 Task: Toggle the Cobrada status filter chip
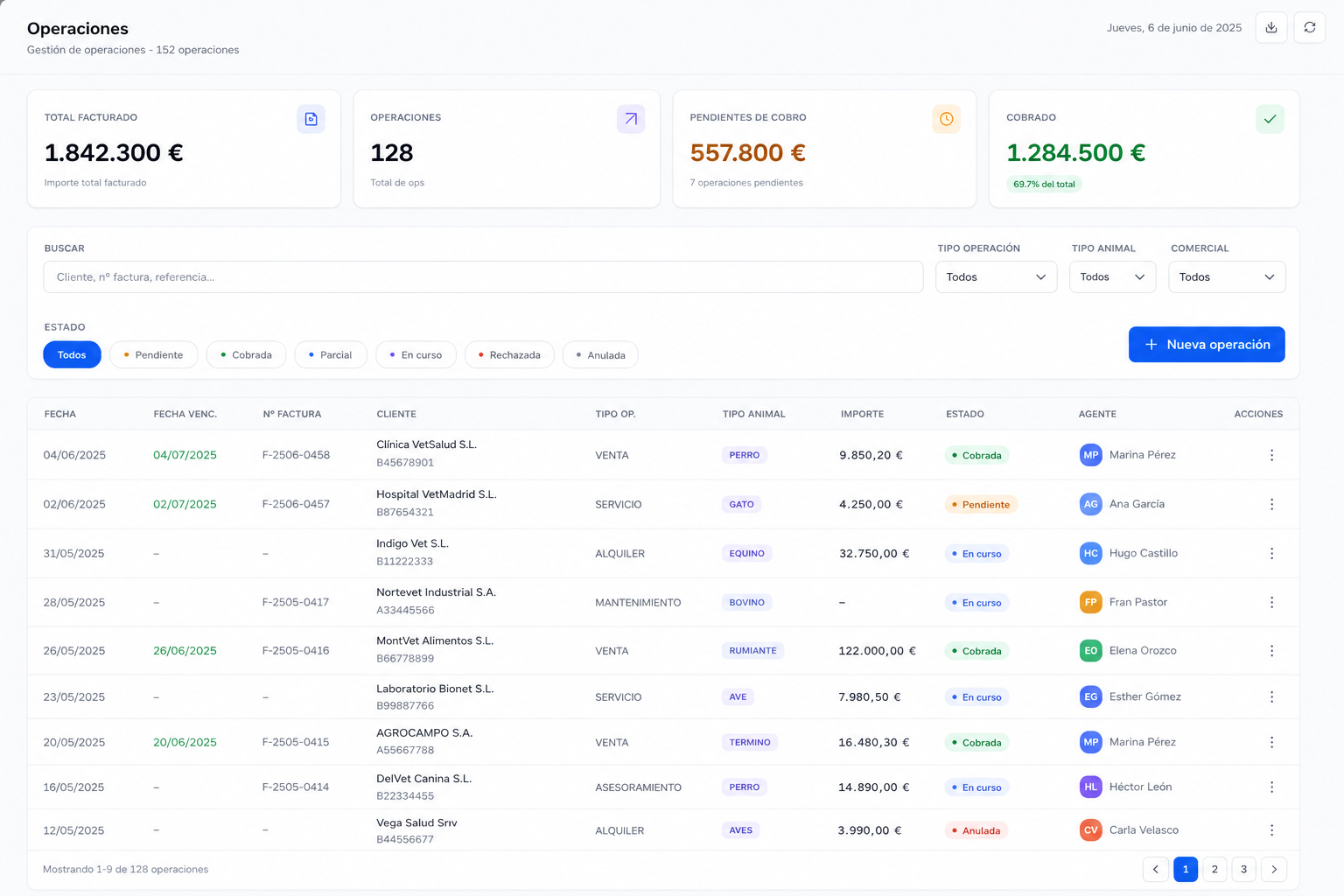pyautogui.click(x=246, y=354)
